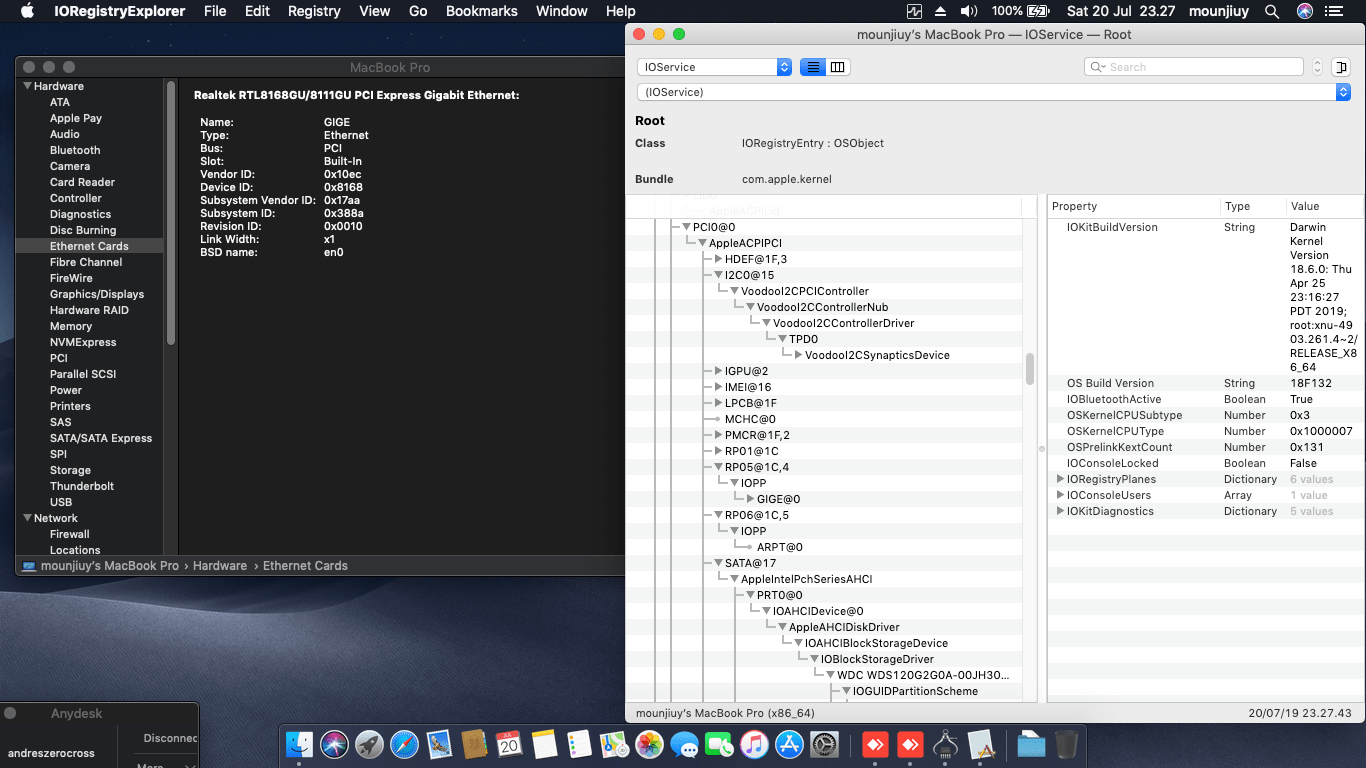Open Reminders app in the Dock
The height and width of the screenshot is (768, 1366).
580,744
